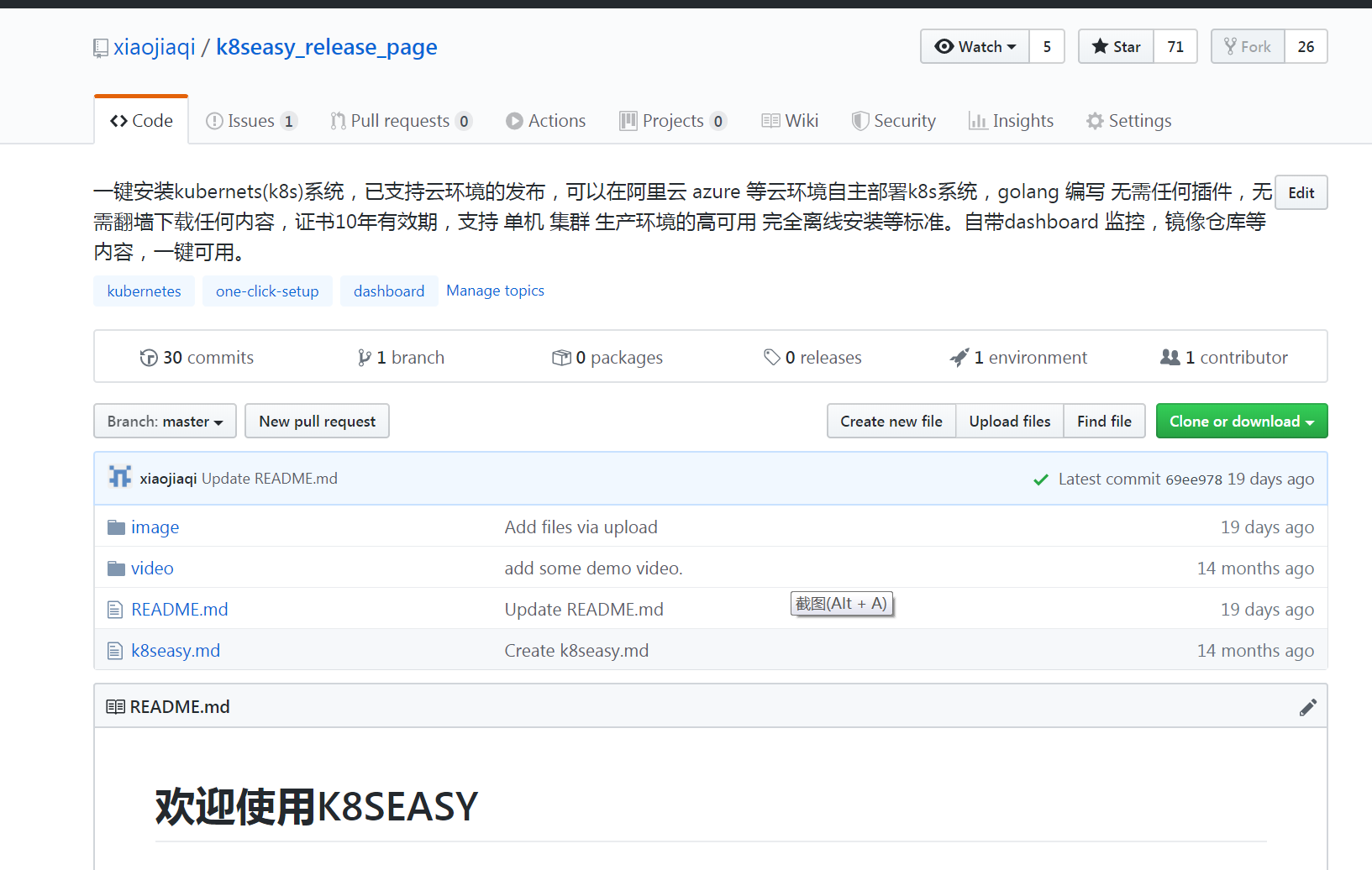The width and height of the screenshot is (1372, 870).
Task: View the 0 releases page
Action: point(812,357)
